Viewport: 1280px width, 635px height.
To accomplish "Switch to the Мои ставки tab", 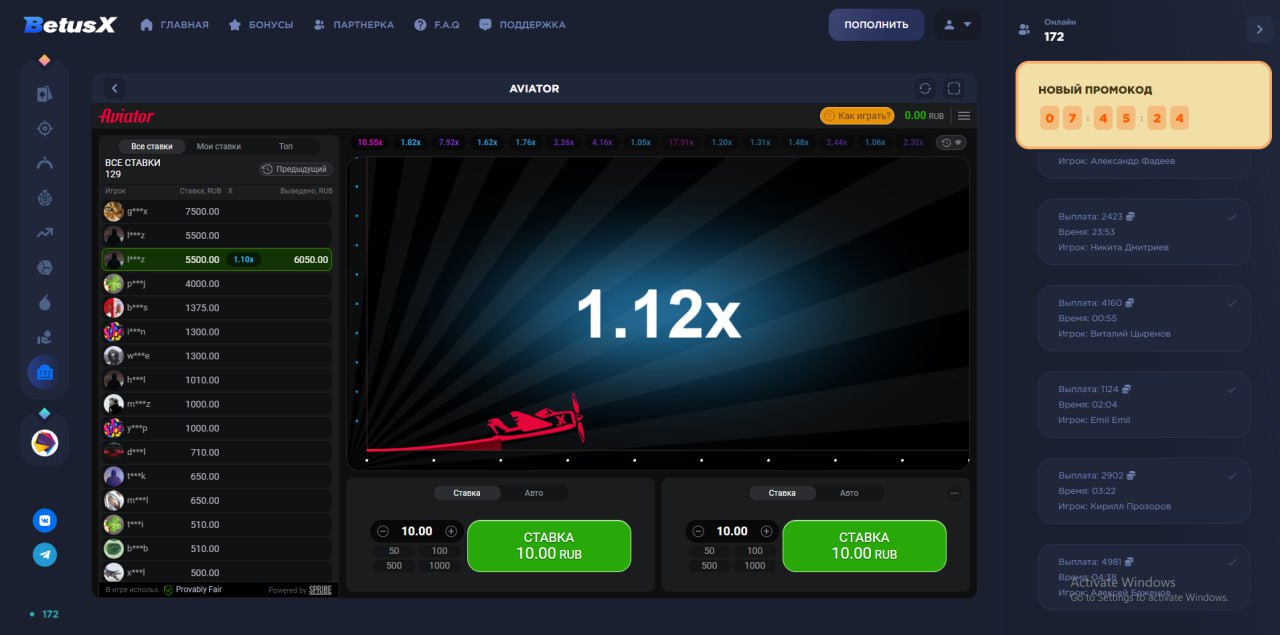I will (x=218, y=146).
